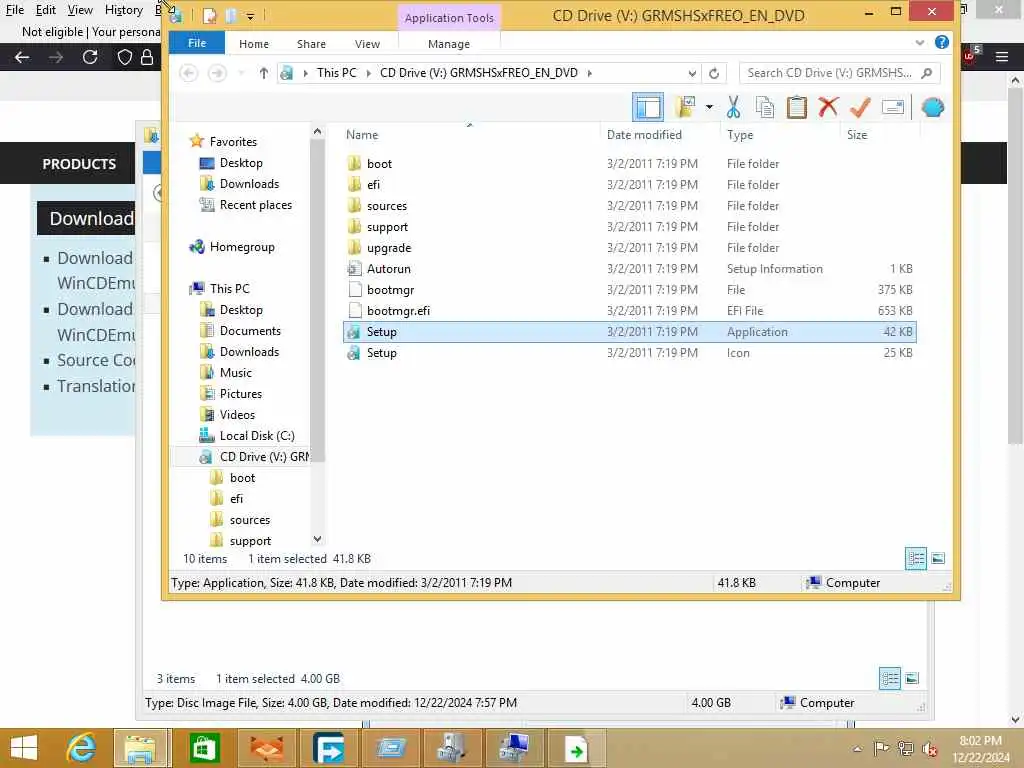This screenshot has height=768, width=1024.
Task: Select the bootmgr.efi file
Action: pyautogui.click(x=398, y=311)
